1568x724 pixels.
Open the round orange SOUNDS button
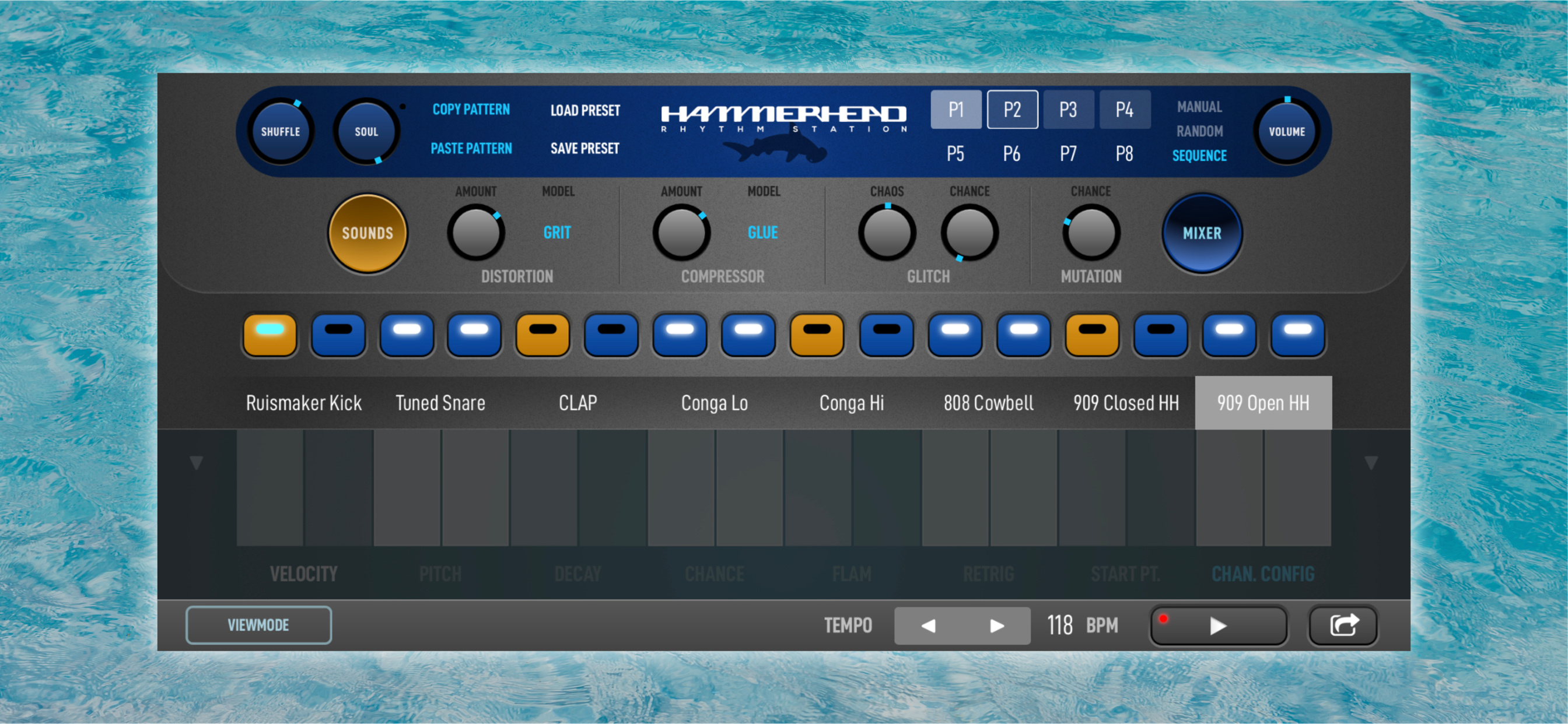(367, 233)
